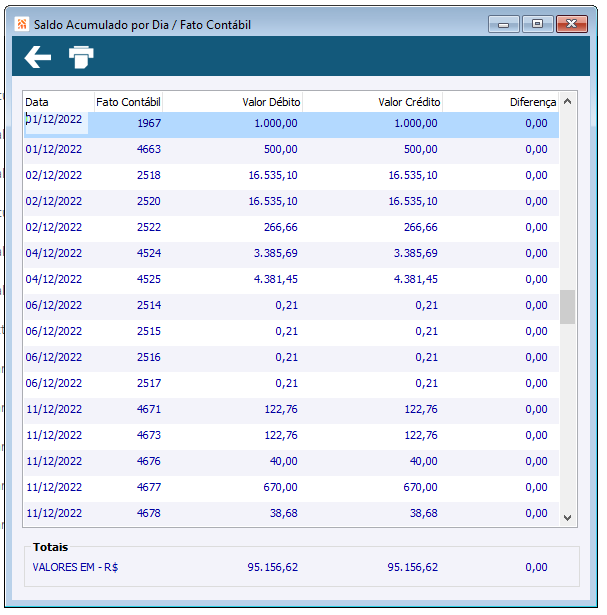Select row 4677 with value 670,00
The image size is (607, 615).
coord(291,488)
